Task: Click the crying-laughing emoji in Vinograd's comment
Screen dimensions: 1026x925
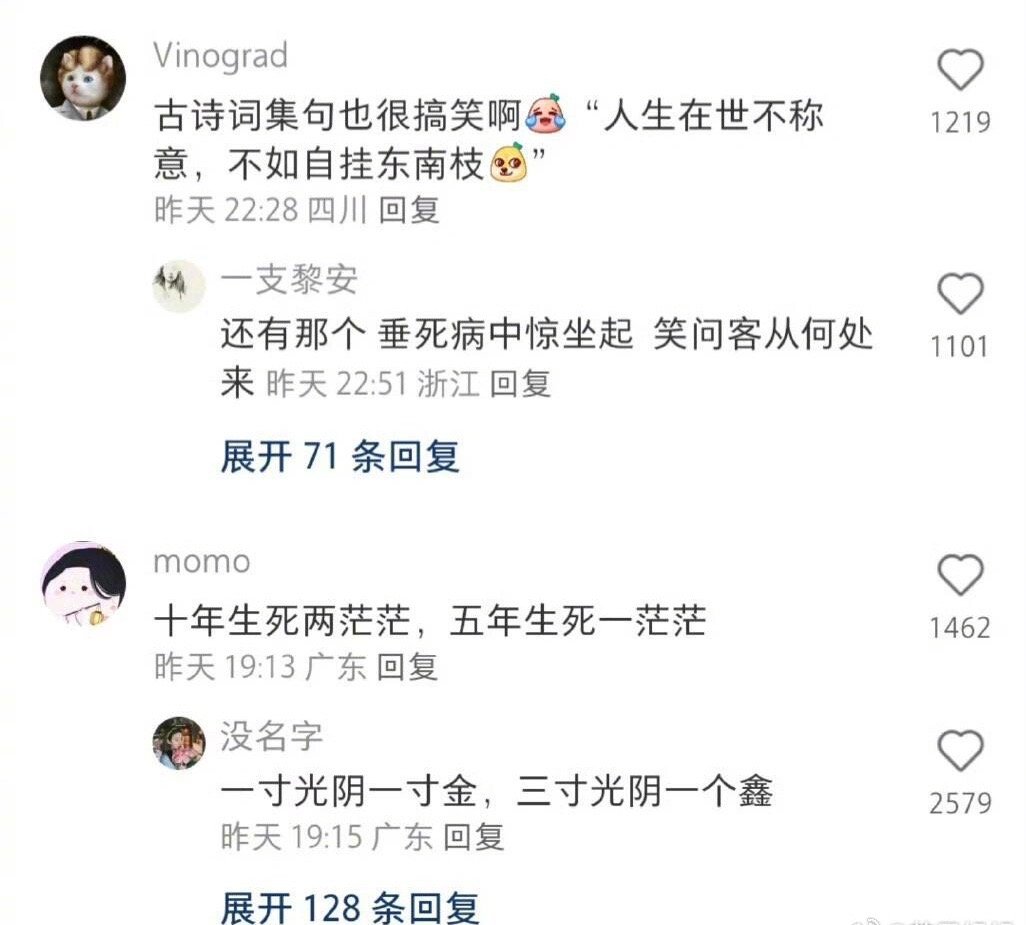Action: [544, 114]
